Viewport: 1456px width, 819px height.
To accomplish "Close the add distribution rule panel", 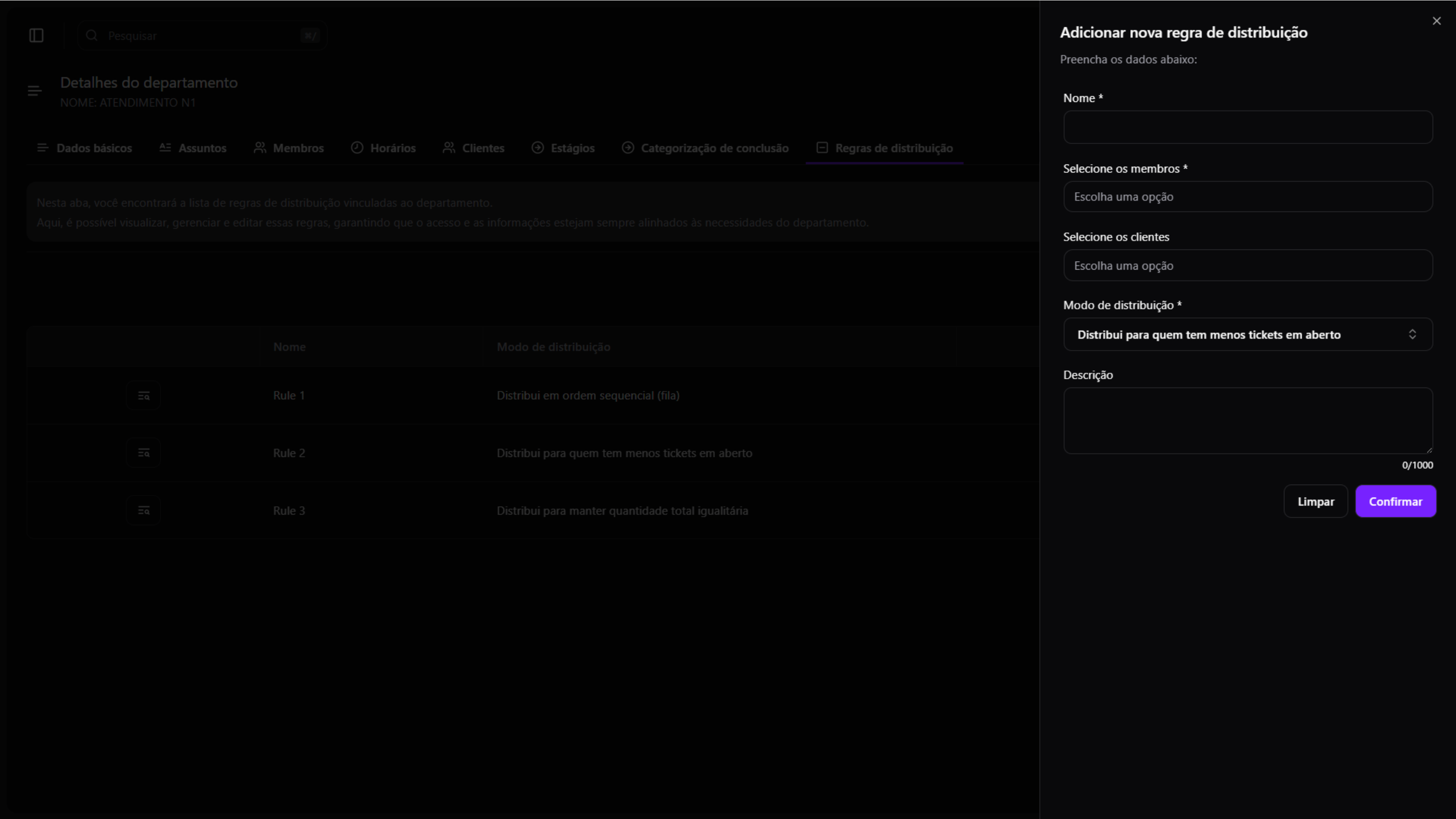I will tap(1436, 21).
